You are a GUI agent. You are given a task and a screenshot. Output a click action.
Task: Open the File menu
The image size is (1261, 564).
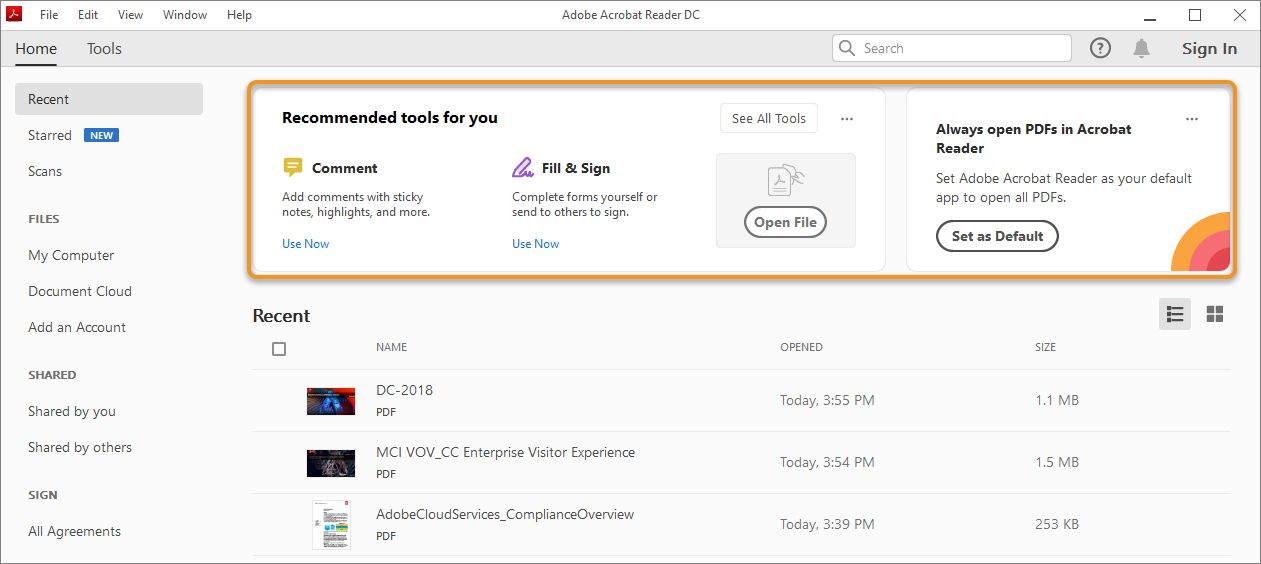[x=49, y=15]
